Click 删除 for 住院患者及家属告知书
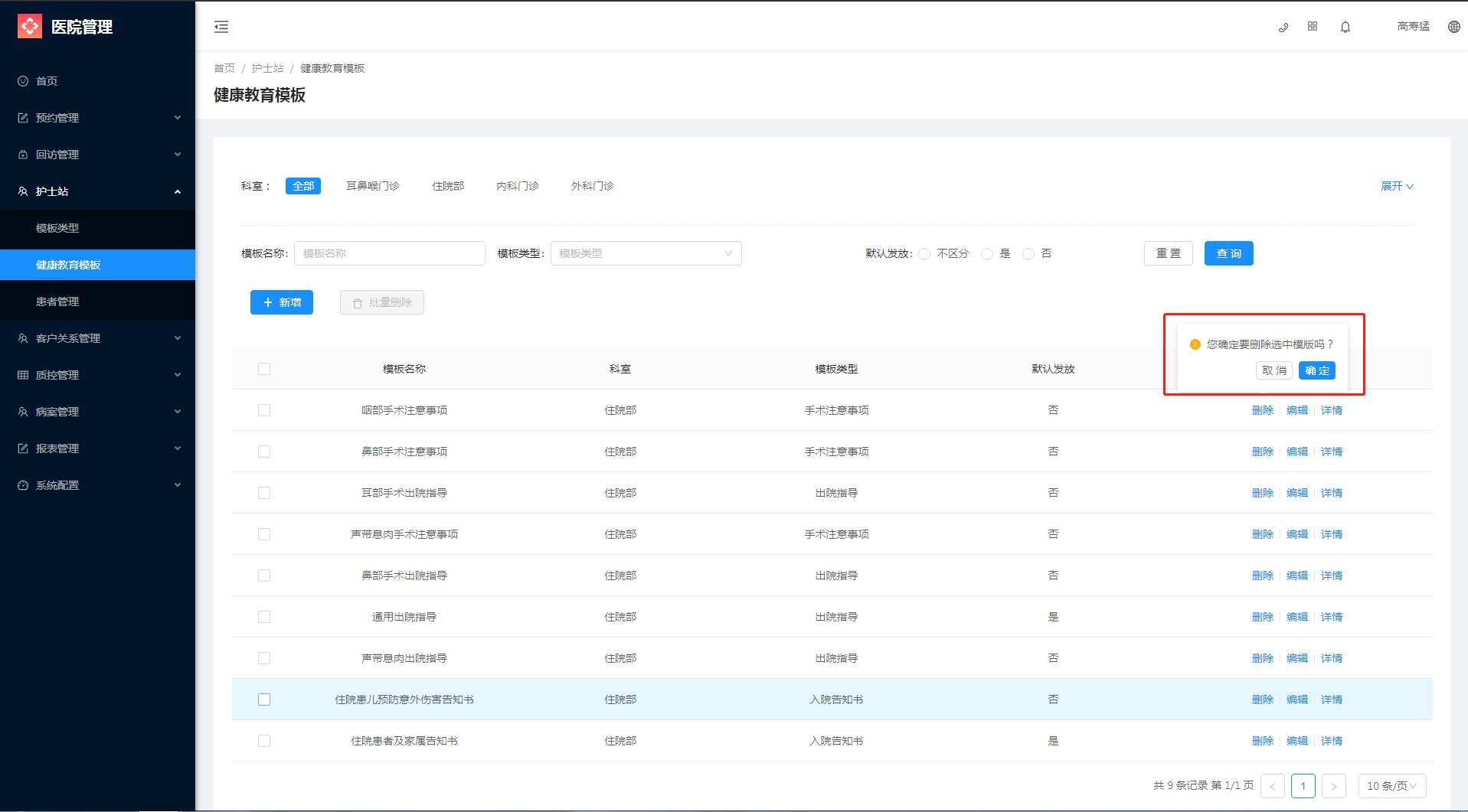Screen dimensions: 1468x812 pyautogui.click(x=1263, y=741)
